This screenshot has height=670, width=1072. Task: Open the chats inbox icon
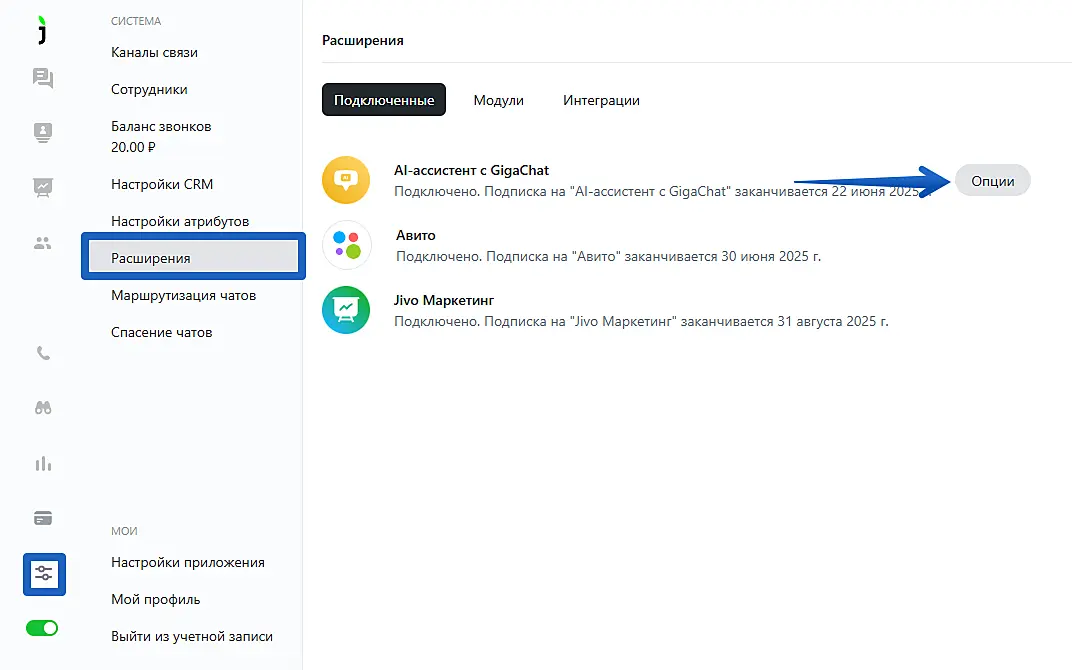pos(43,78)
